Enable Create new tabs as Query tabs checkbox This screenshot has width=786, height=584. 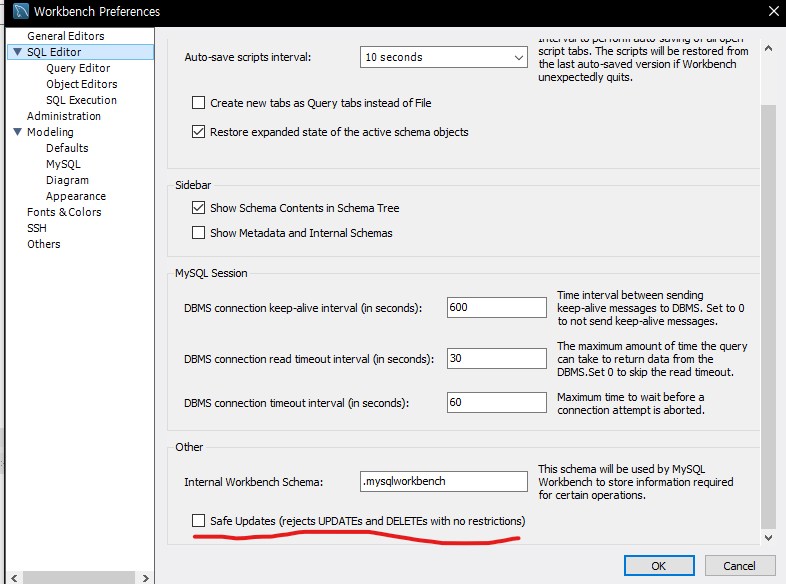click(x=199, y=103)
